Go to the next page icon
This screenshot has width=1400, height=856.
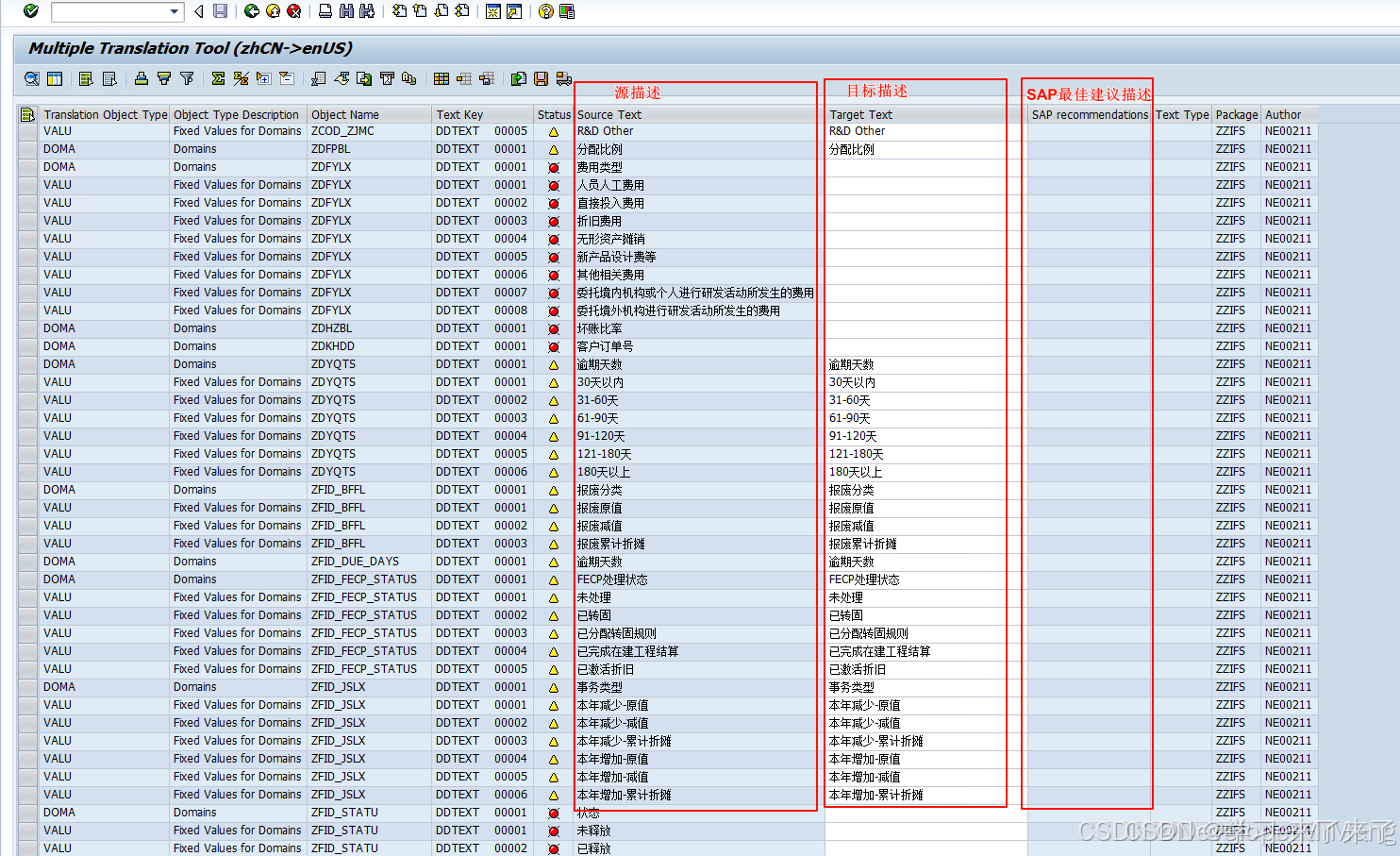pos(441,11)
